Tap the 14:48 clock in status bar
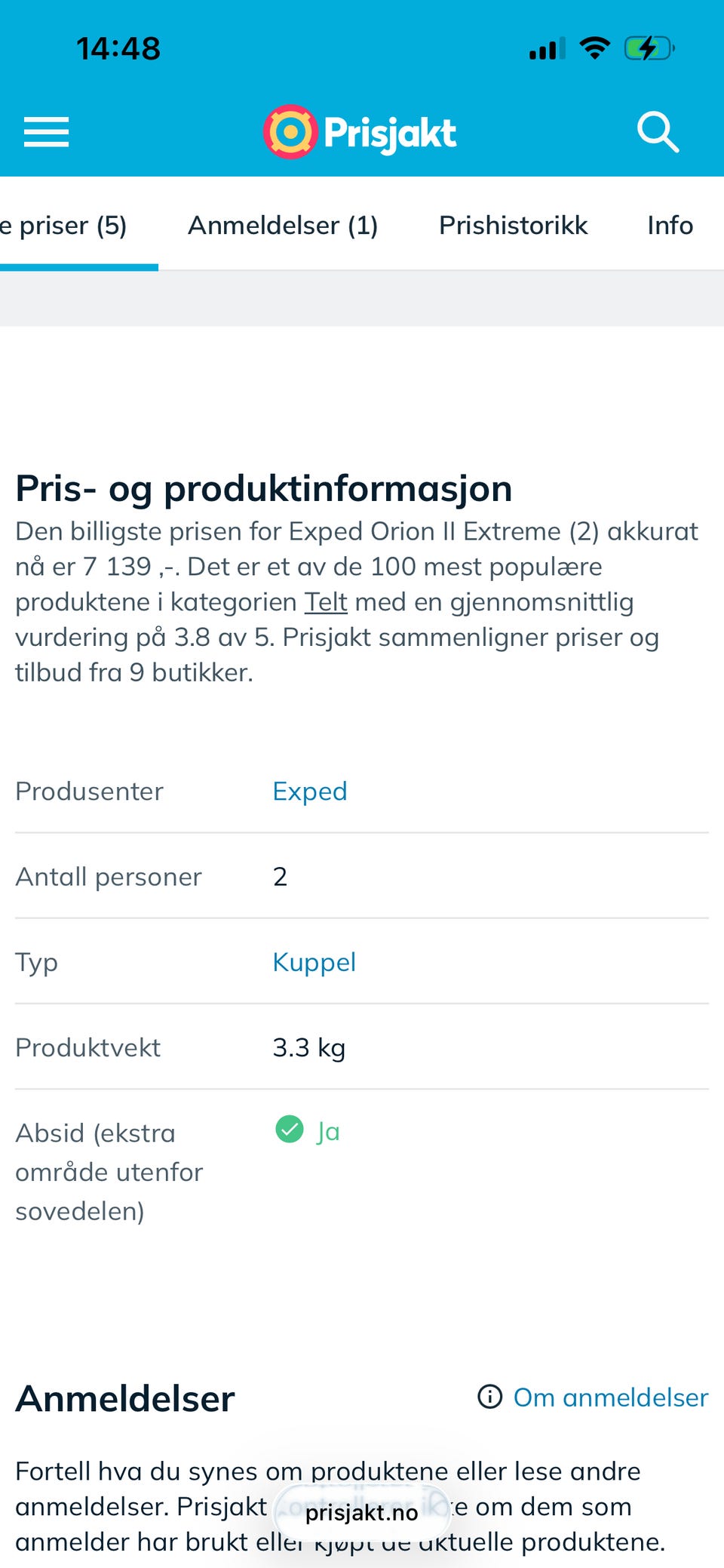 118,49
